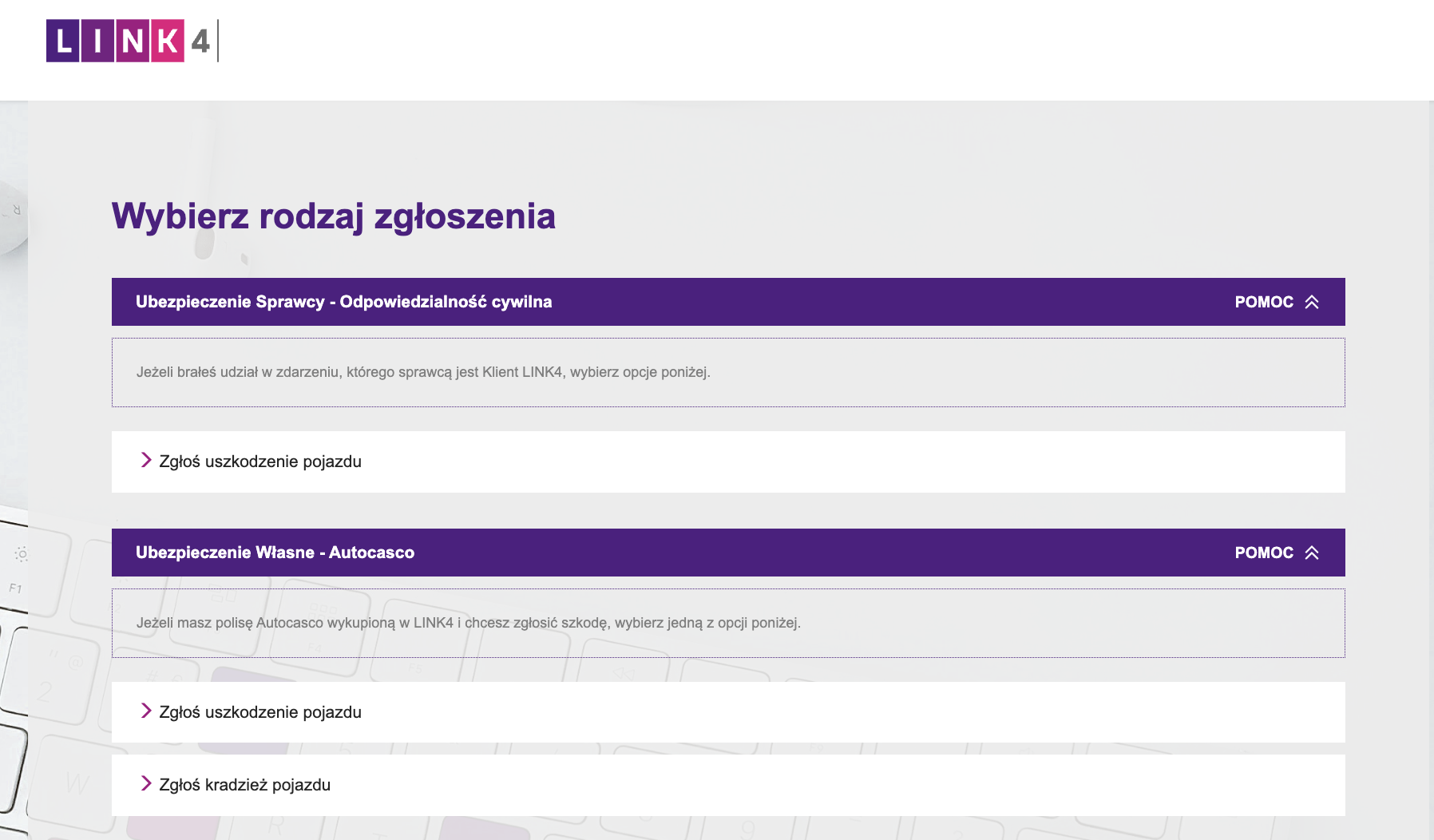Open POMOC in the Autocasco header

point(1264,552)
